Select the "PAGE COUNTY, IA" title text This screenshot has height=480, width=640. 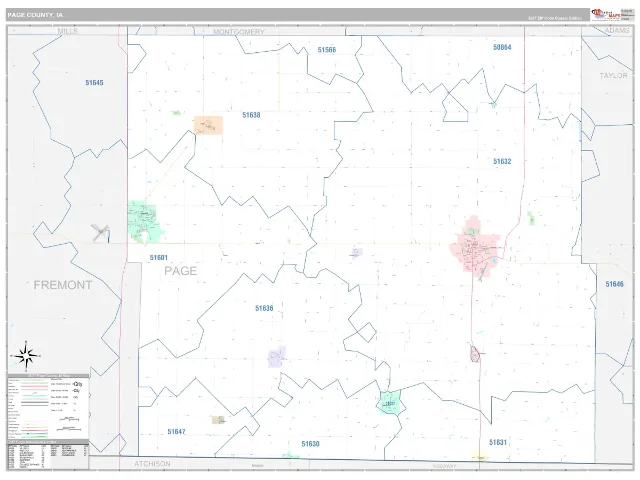tap(35, 15)
